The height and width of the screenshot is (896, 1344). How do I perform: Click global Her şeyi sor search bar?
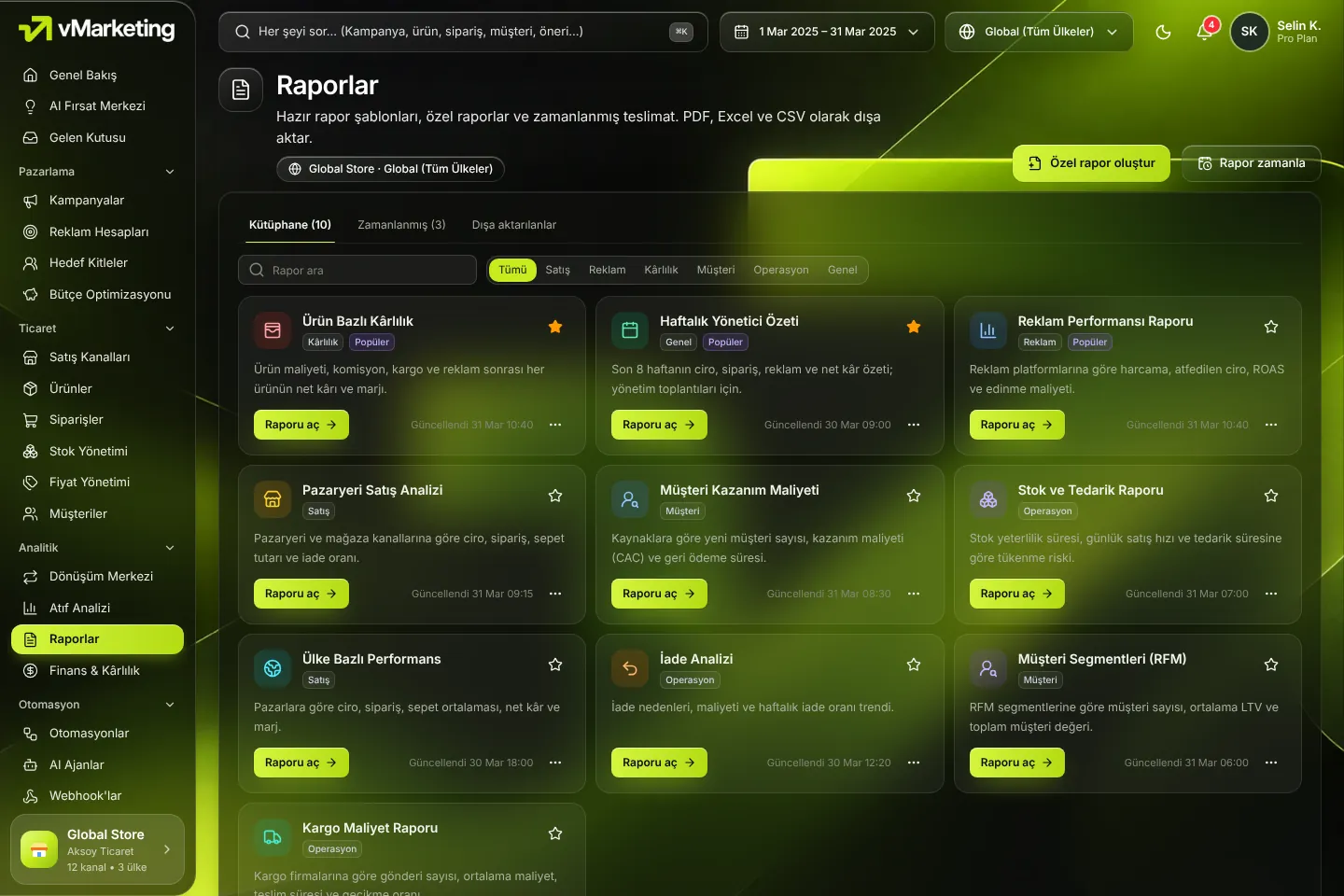pos(463,32)
